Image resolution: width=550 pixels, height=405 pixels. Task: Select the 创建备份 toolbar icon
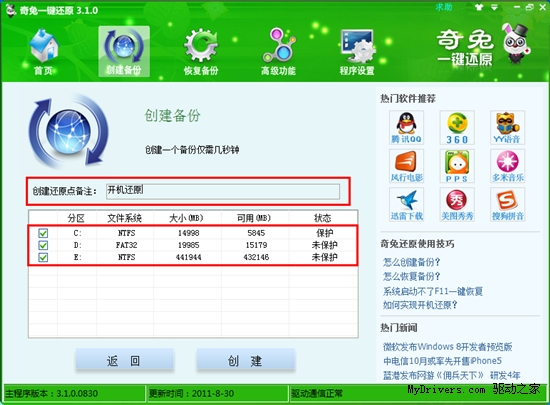124,51
